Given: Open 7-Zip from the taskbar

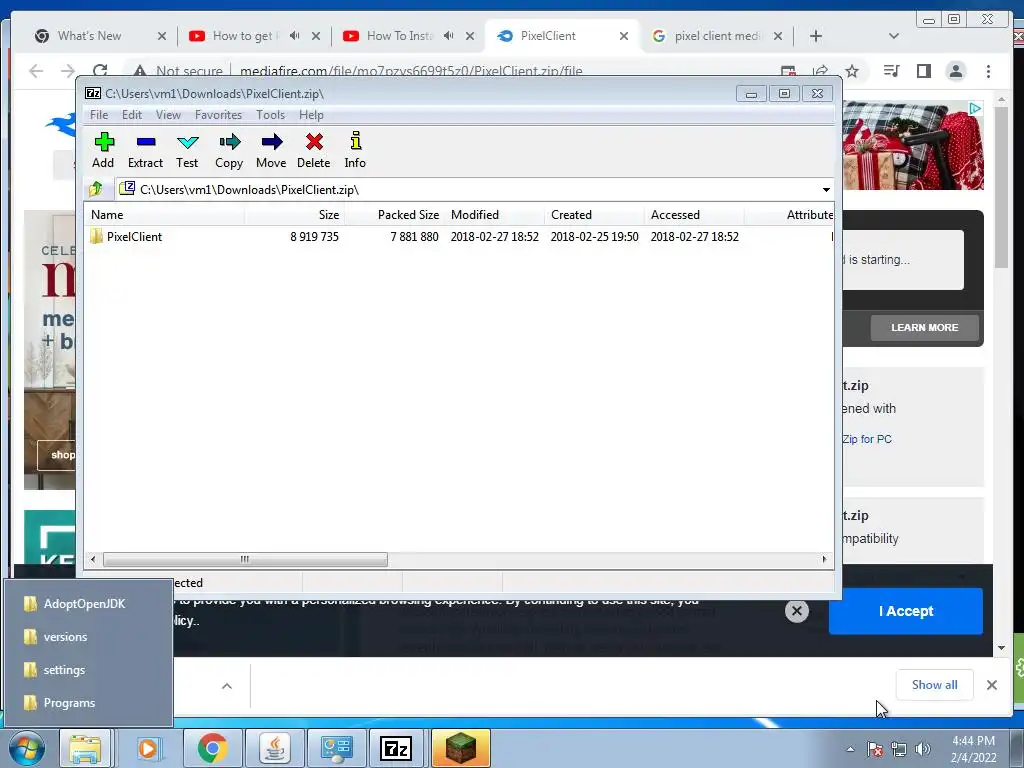Looking at the screenshot, I should tap(396, 748).
